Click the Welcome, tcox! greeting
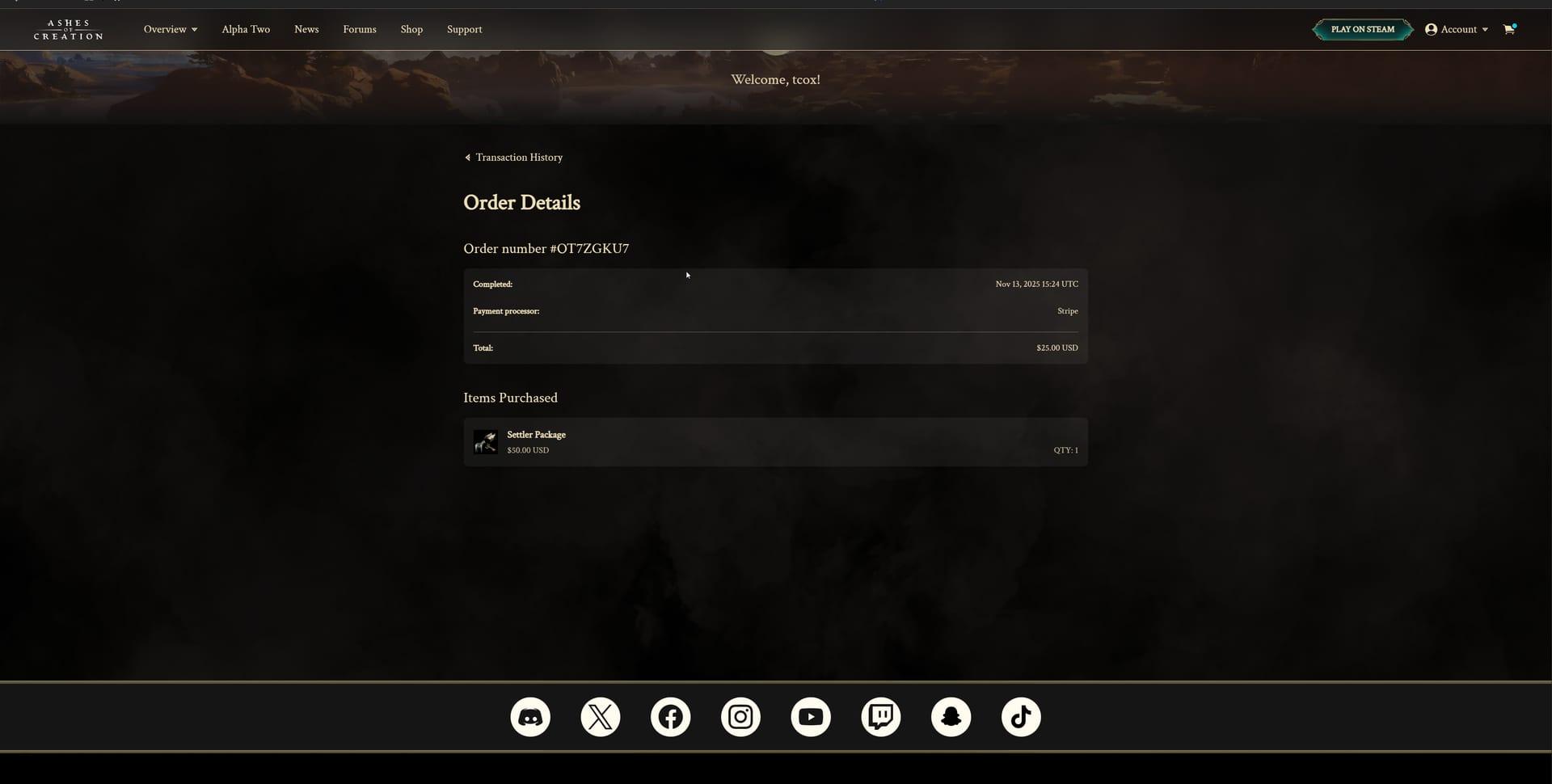Image resolution: width=1552 pixels, height=784 pixels. pyautogui.click(x=775, y=79)
